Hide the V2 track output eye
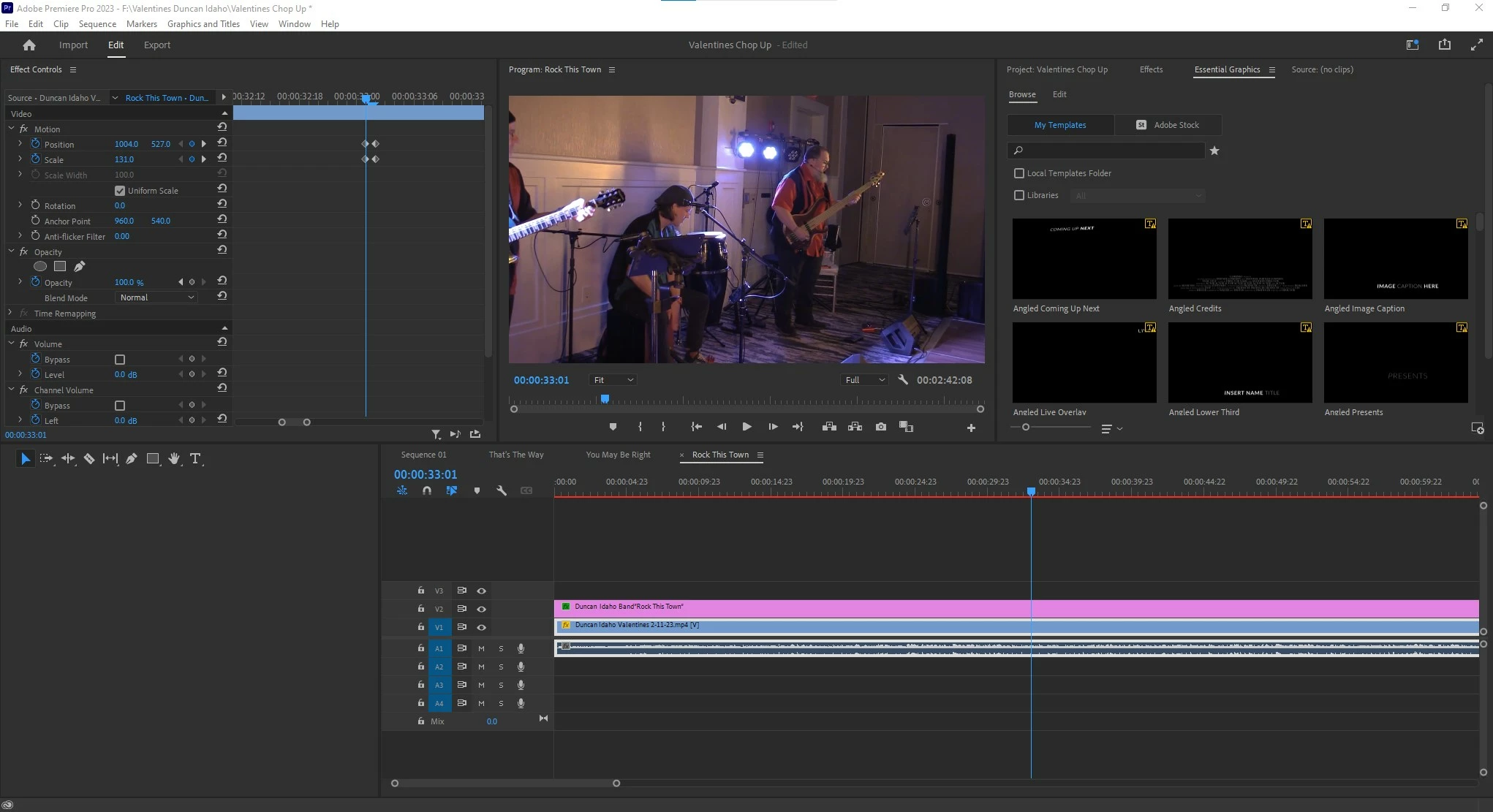 [481, 609]
